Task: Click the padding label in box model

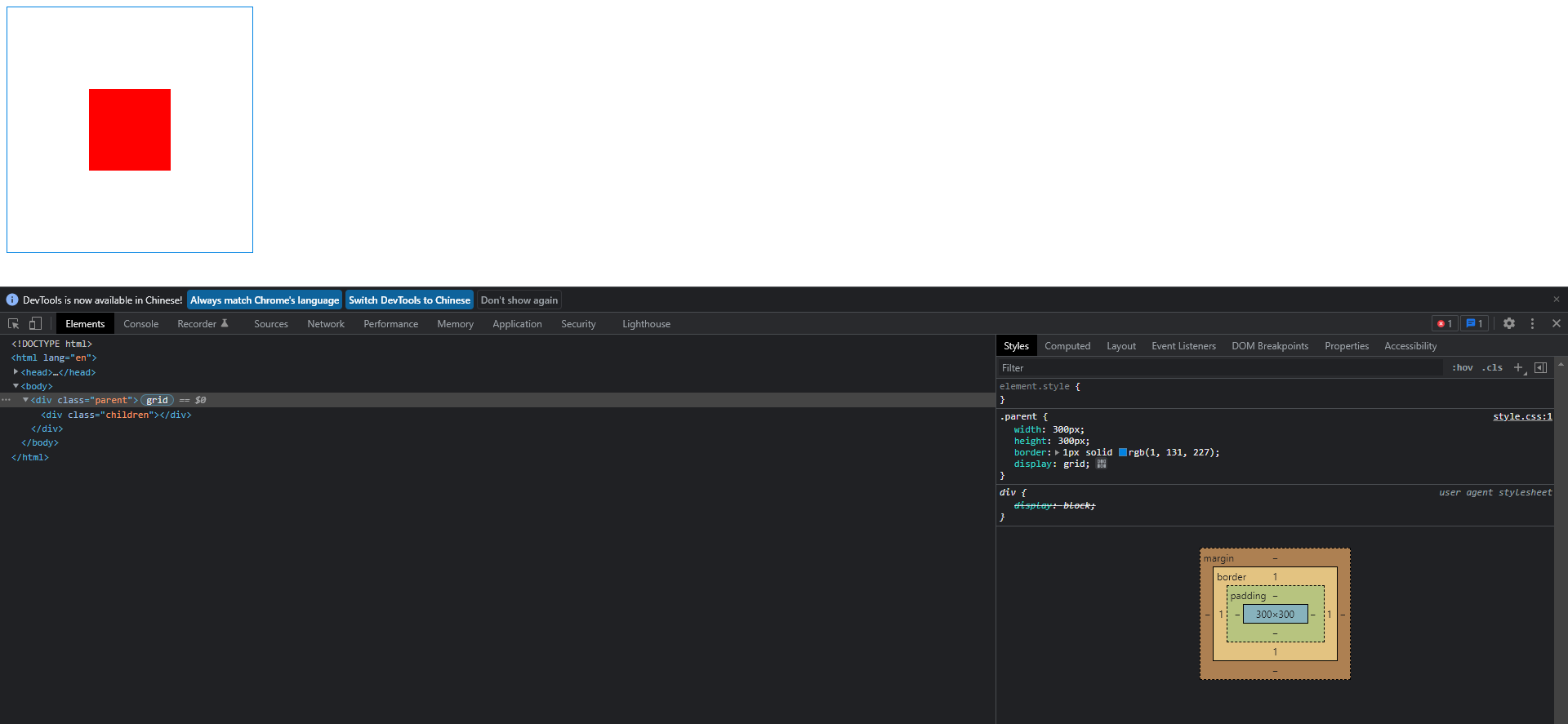Action: [x=1248, y=596]
